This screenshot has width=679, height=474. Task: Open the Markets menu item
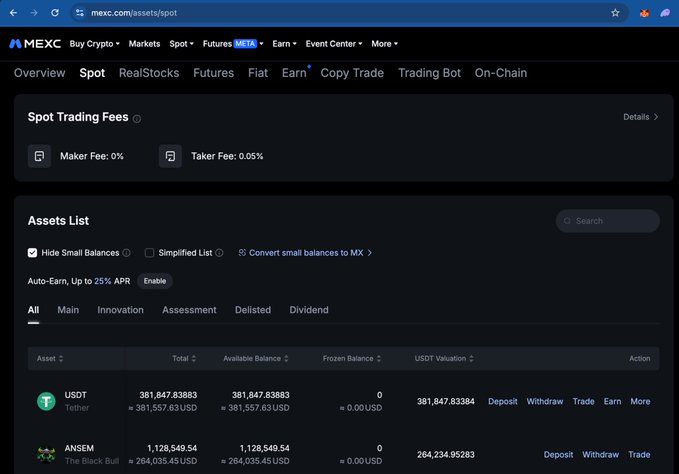coord(144,44)
